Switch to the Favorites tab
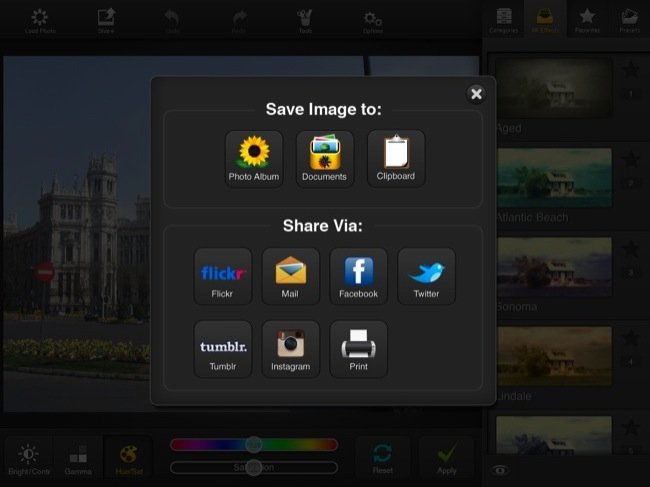 (x=587, y=19)
